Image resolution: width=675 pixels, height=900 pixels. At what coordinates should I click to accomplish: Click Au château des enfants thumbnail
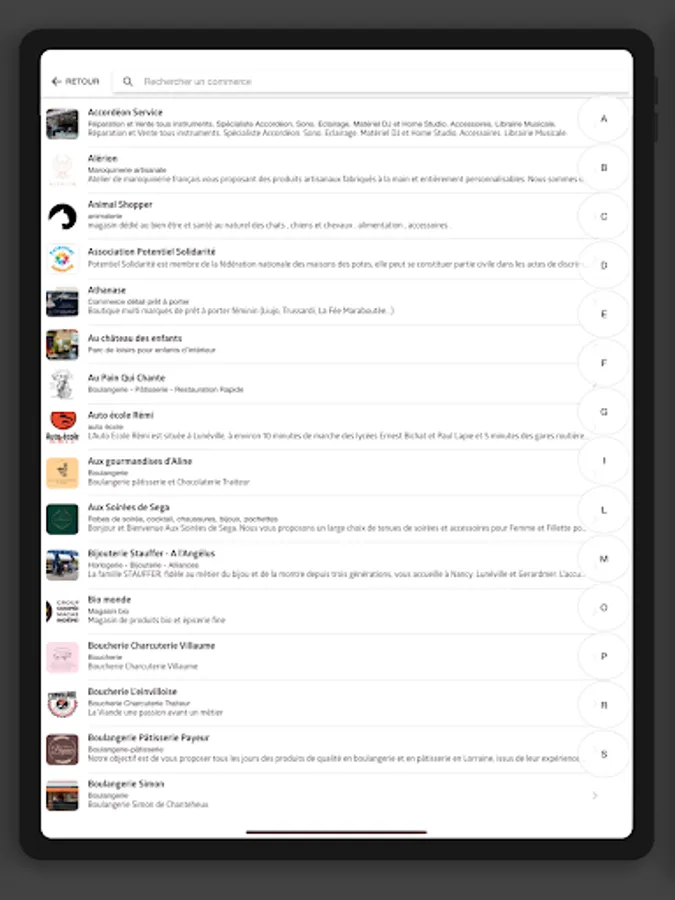[x=62, y=344]
